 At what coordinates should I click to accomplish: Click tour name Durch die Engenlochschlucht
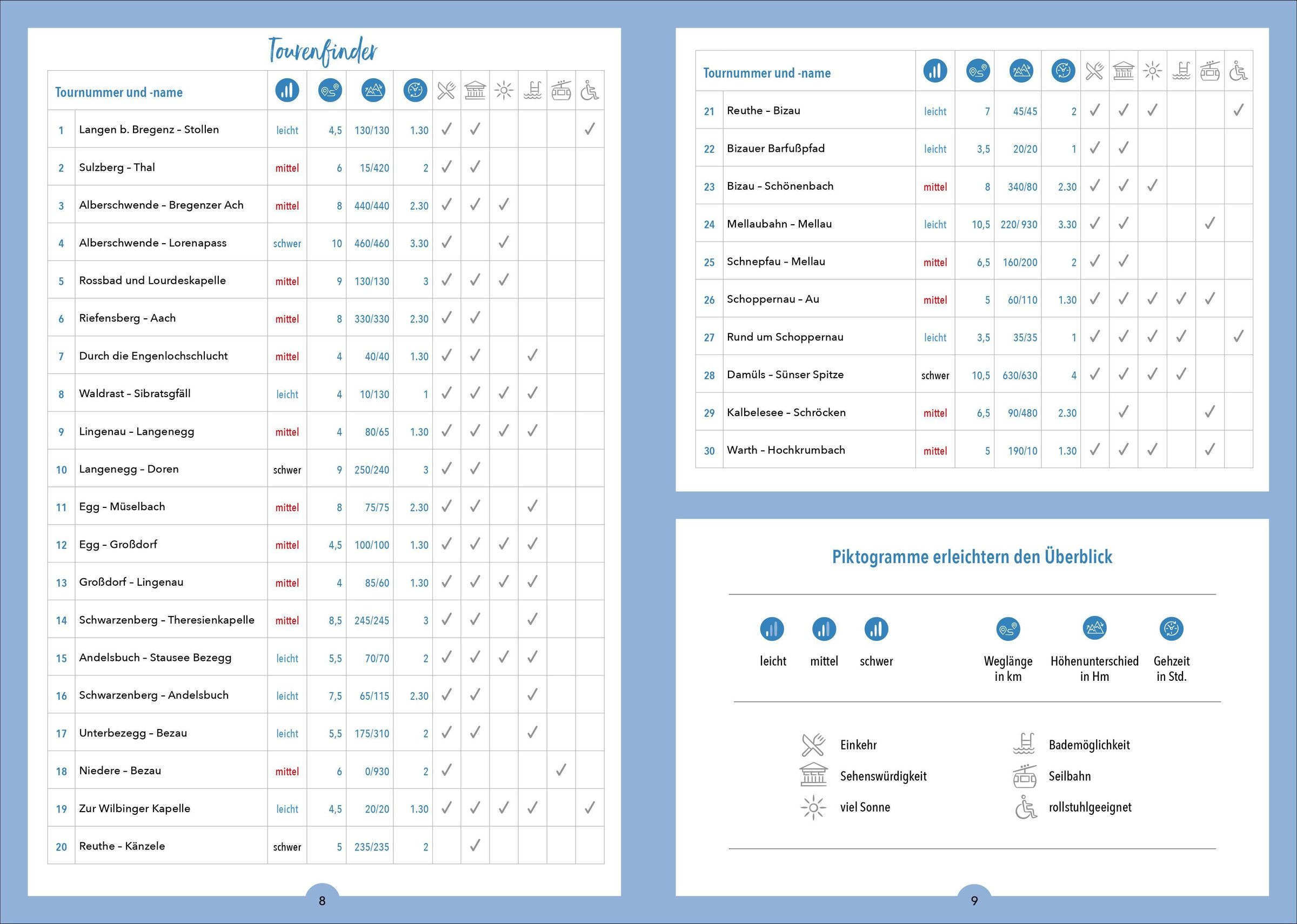153,356
